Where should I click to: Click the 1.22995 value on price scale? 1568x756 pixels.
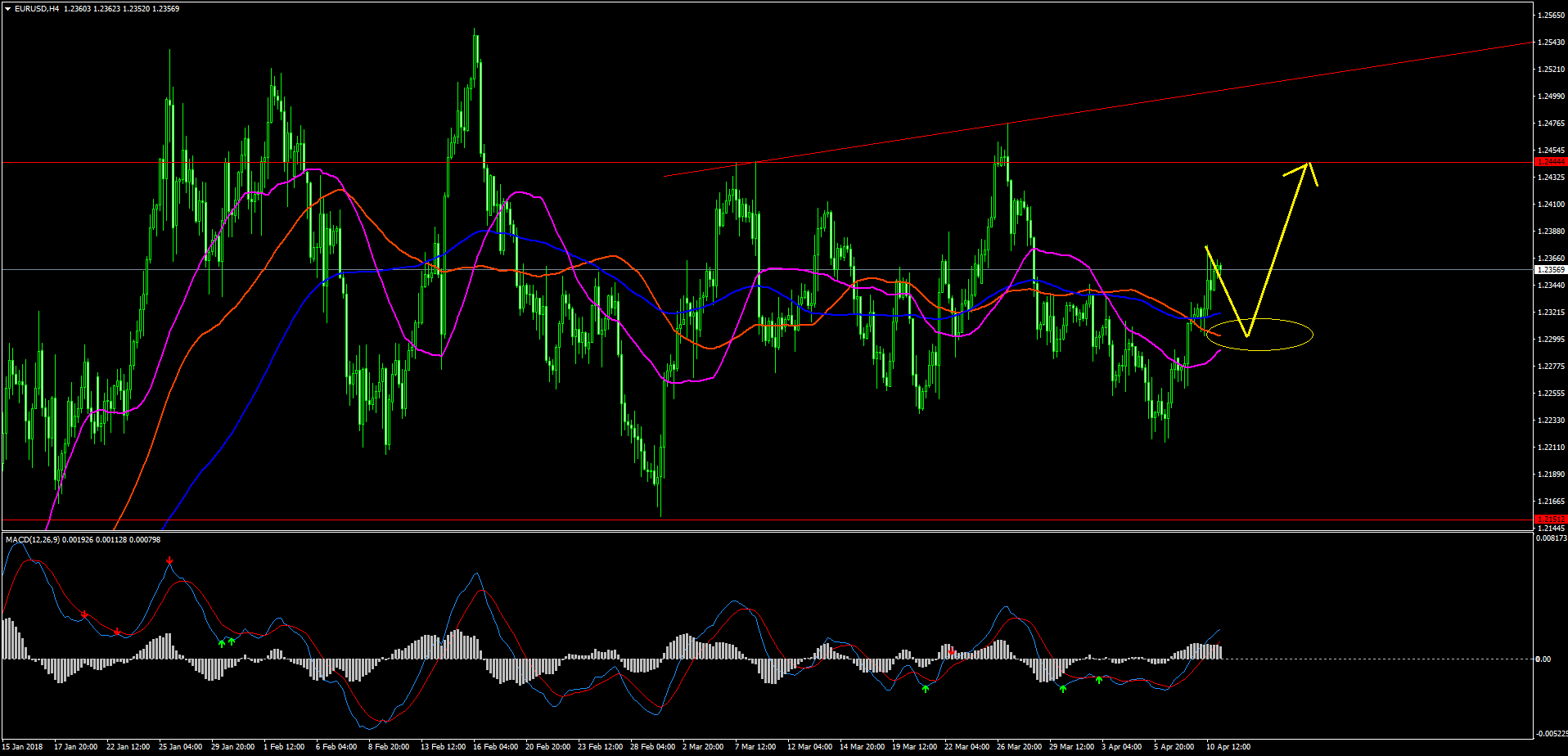(1552, 340)
